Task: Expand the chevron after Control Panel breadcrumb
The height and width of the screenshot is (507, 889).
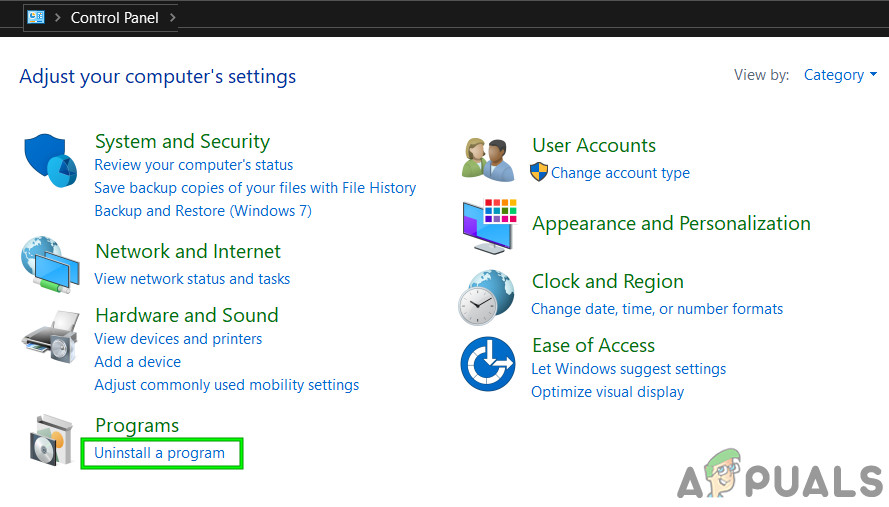Action: 173,18
